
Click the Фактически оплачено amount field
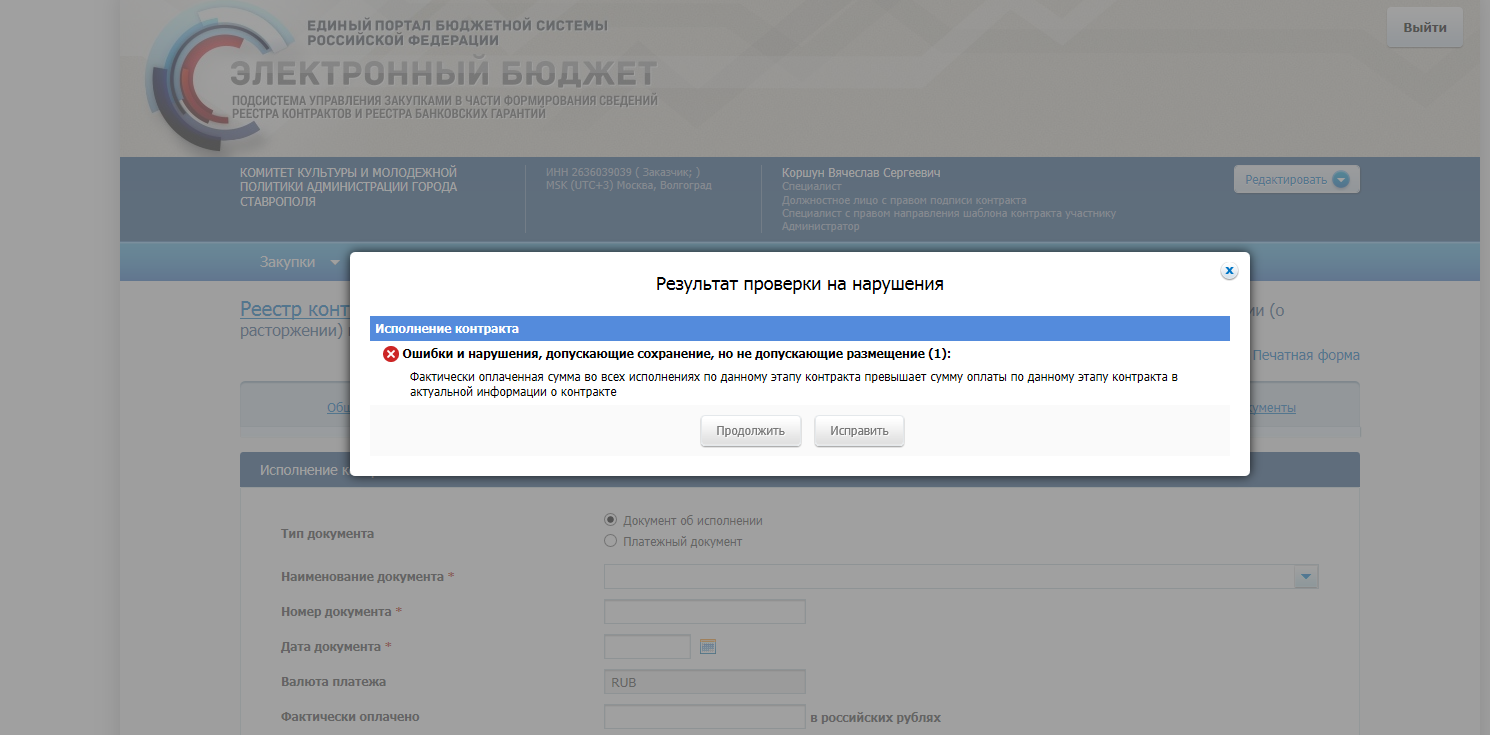pos(705,717)
